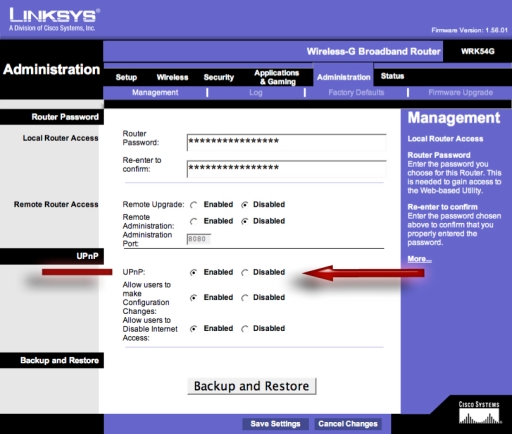Select Disabled for Remote Upgrade

coord(245,205)
